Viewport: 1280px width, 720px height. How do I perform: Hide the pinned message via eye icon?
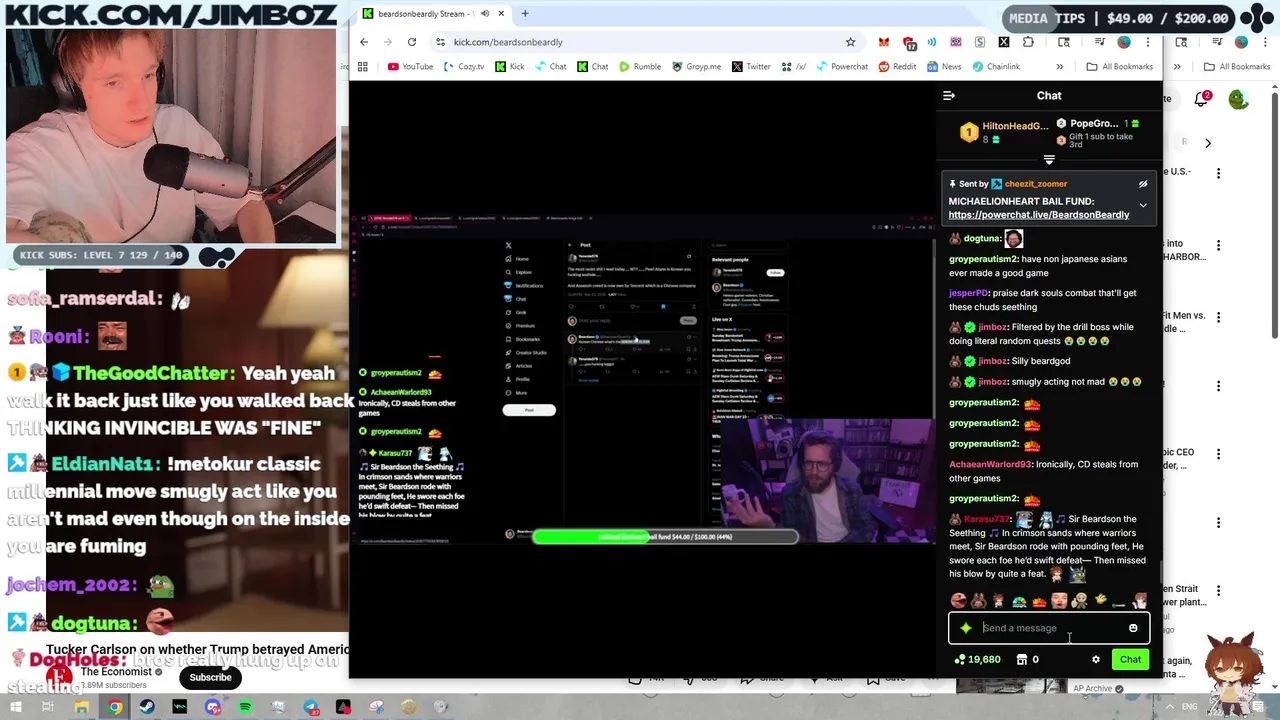[x=1143, y=184]
